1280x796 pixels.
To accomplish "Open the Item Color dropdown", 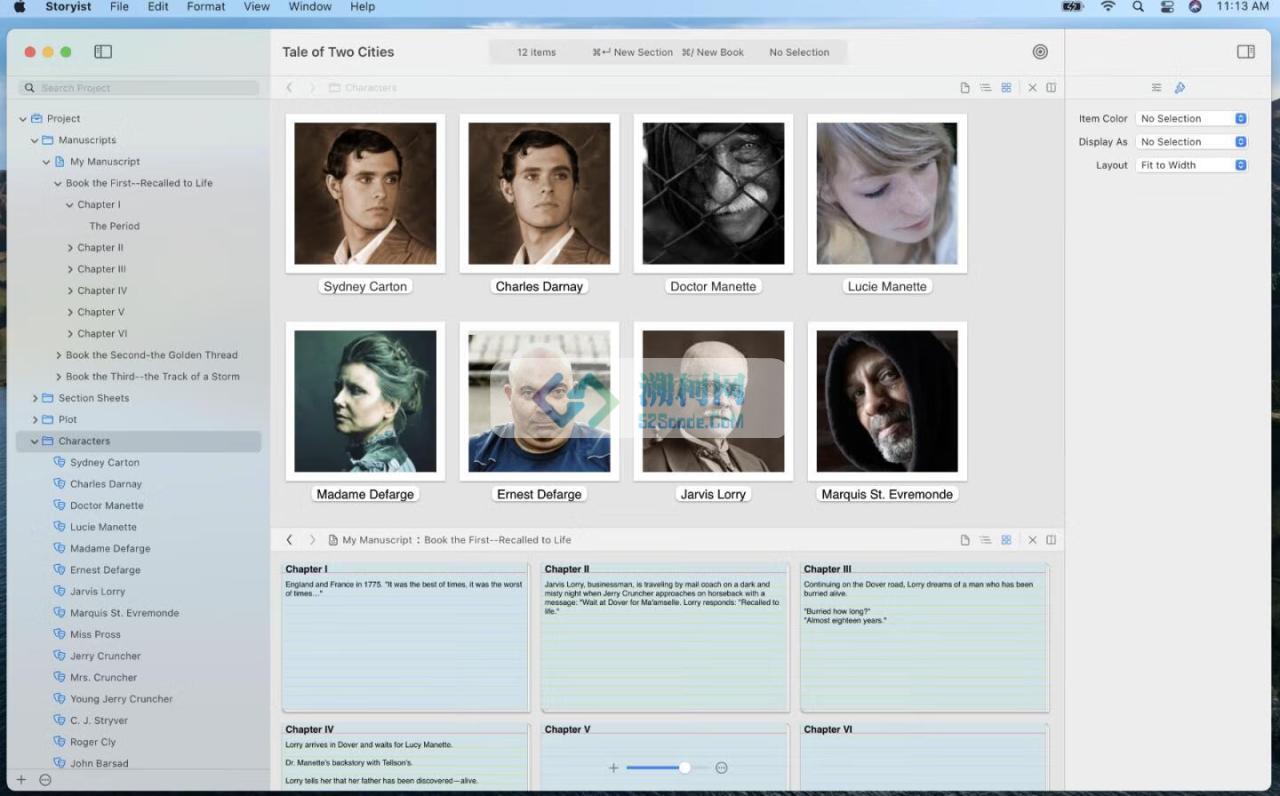I will coord(1191,118).
